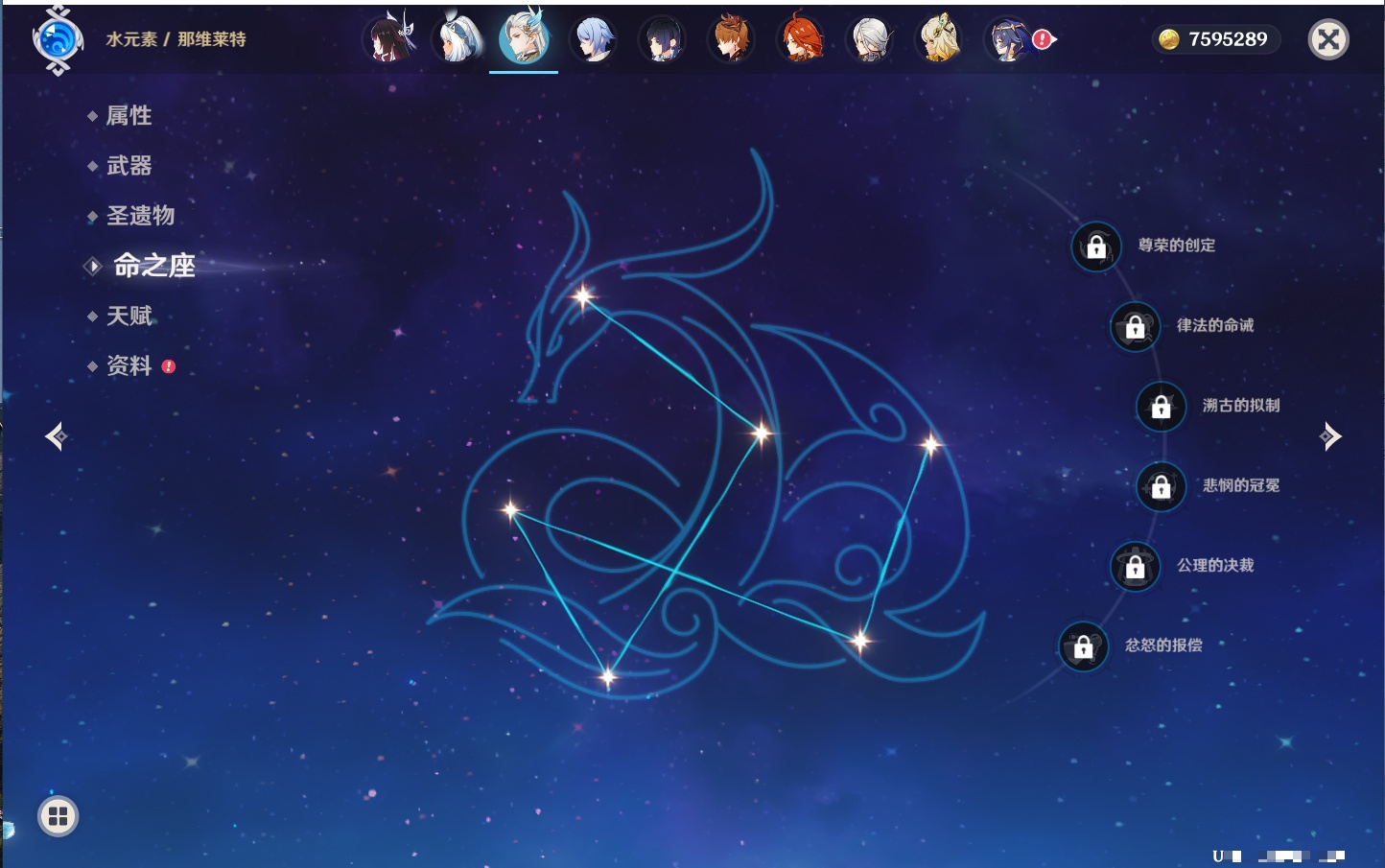Open the 圣遗物 artifacts tab
The image size is (1385, 868).
coord(140,216)
